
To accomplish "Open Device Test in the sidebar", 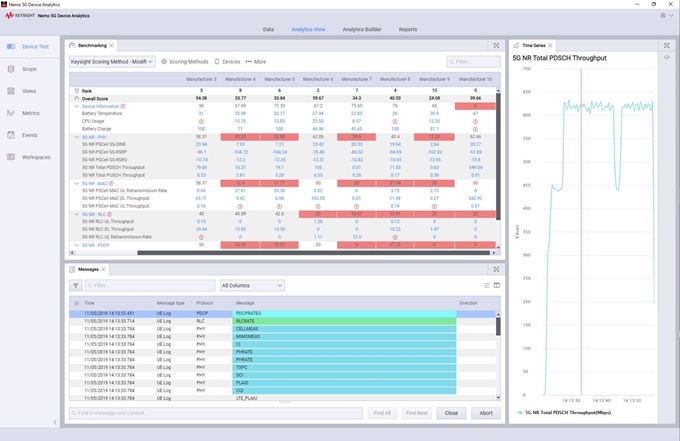I will pyautogui.click(x=29, y=46).
